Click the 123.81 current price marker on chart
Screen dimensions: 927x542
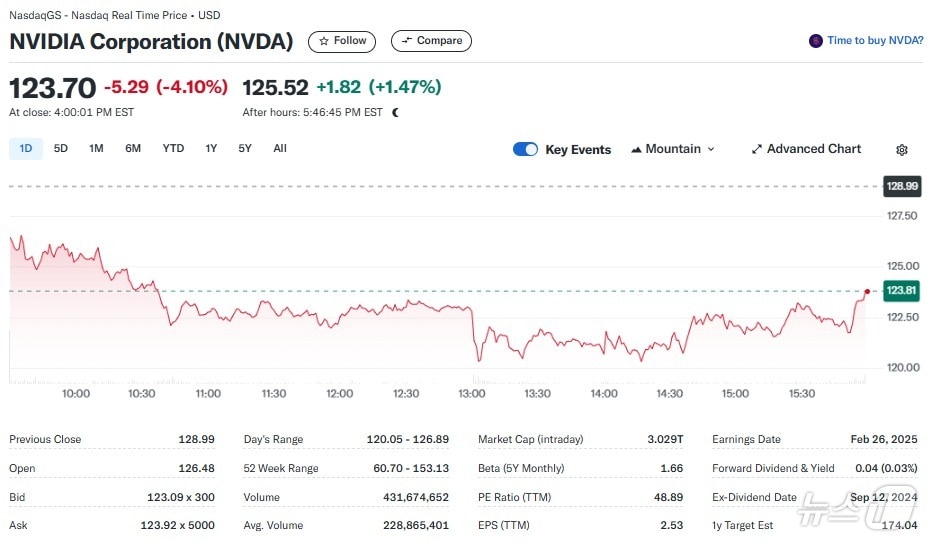click(x=901, y=291)
